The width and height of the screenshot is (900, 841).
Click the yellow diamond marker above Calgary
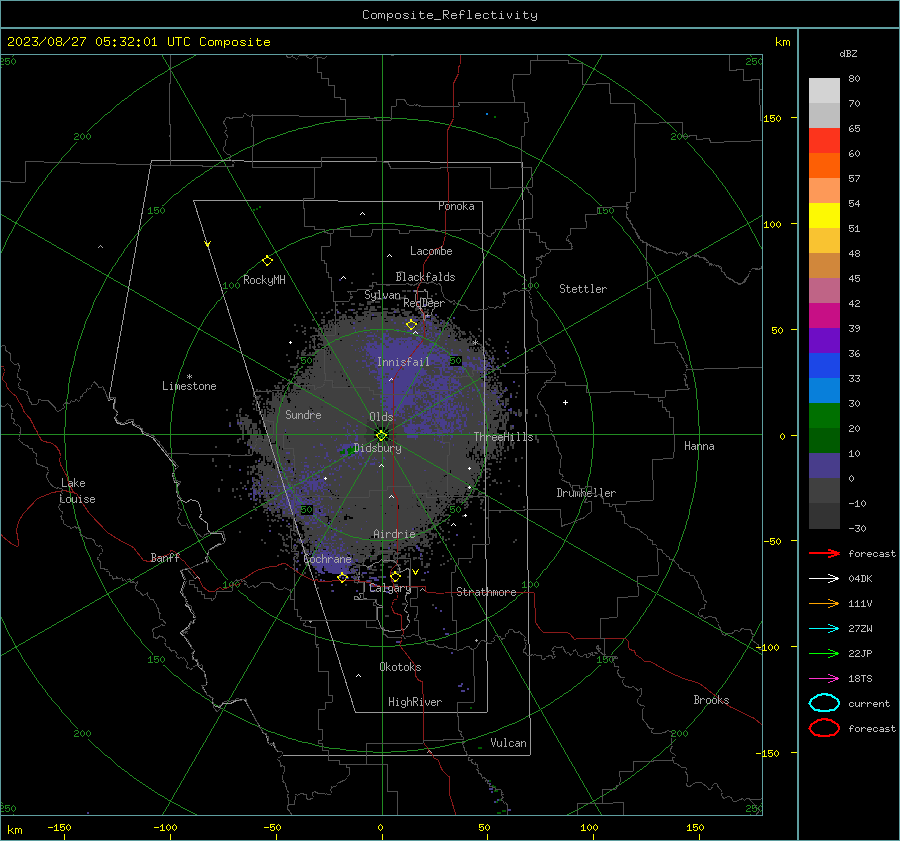click(x=395, y=576)
